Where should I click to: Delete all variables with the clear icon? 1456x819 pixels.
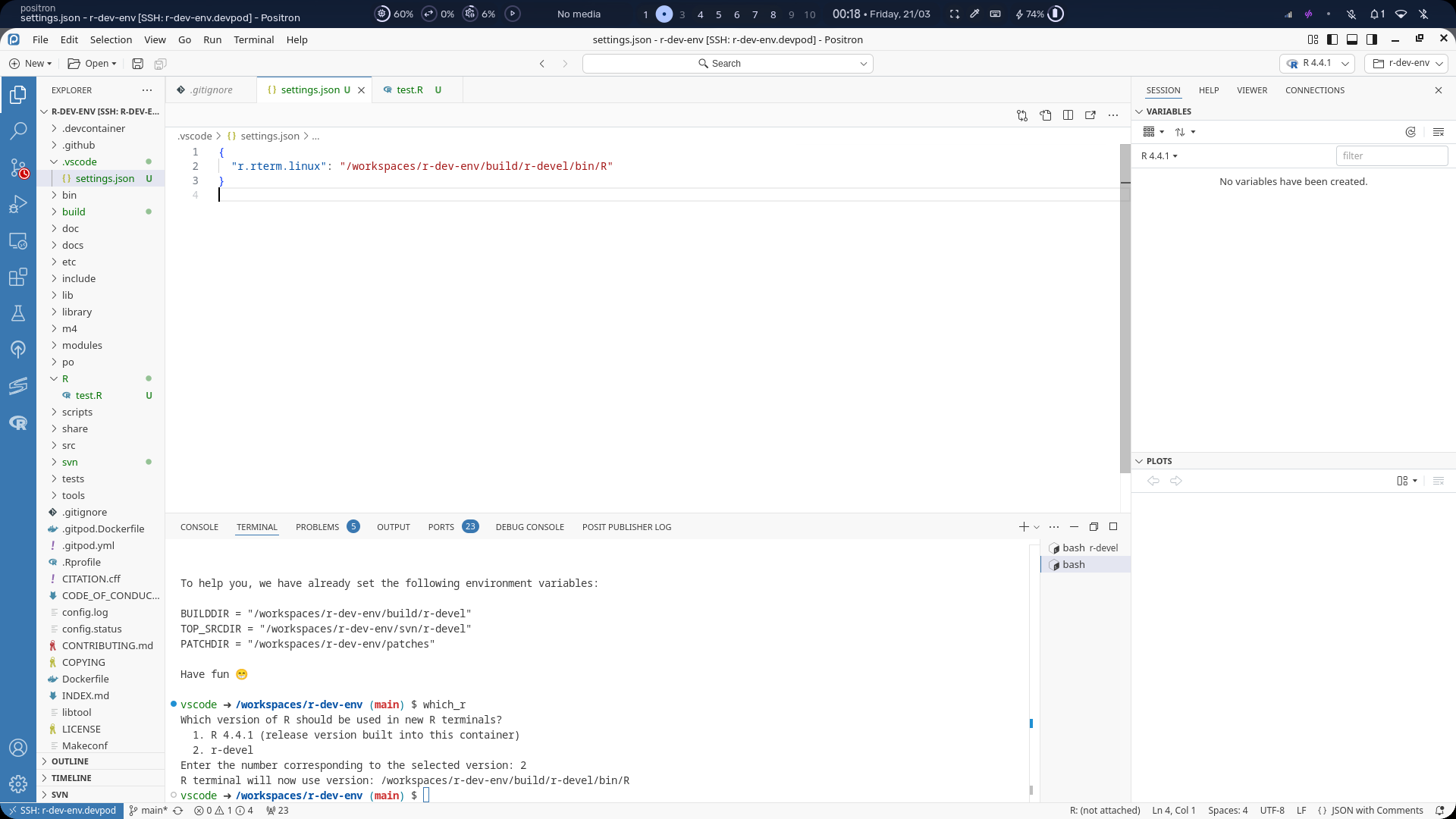pyautogui.click(x=1439, y=132)
